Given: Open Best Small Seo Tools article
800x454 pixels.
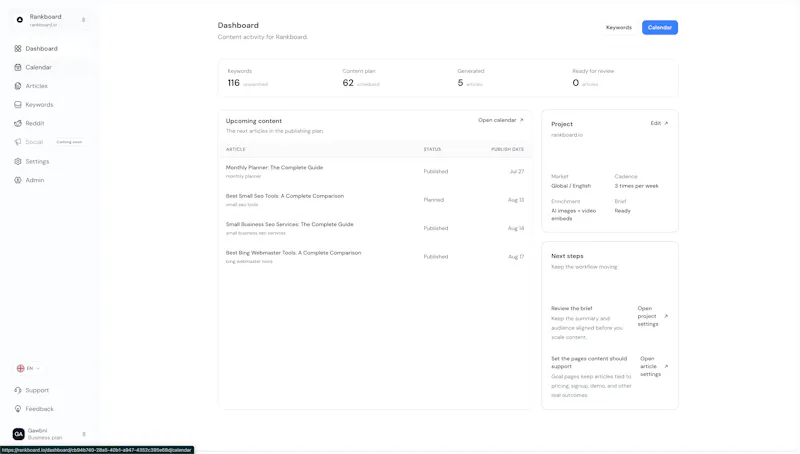Looking at the screenshot, I should (375, 200).
